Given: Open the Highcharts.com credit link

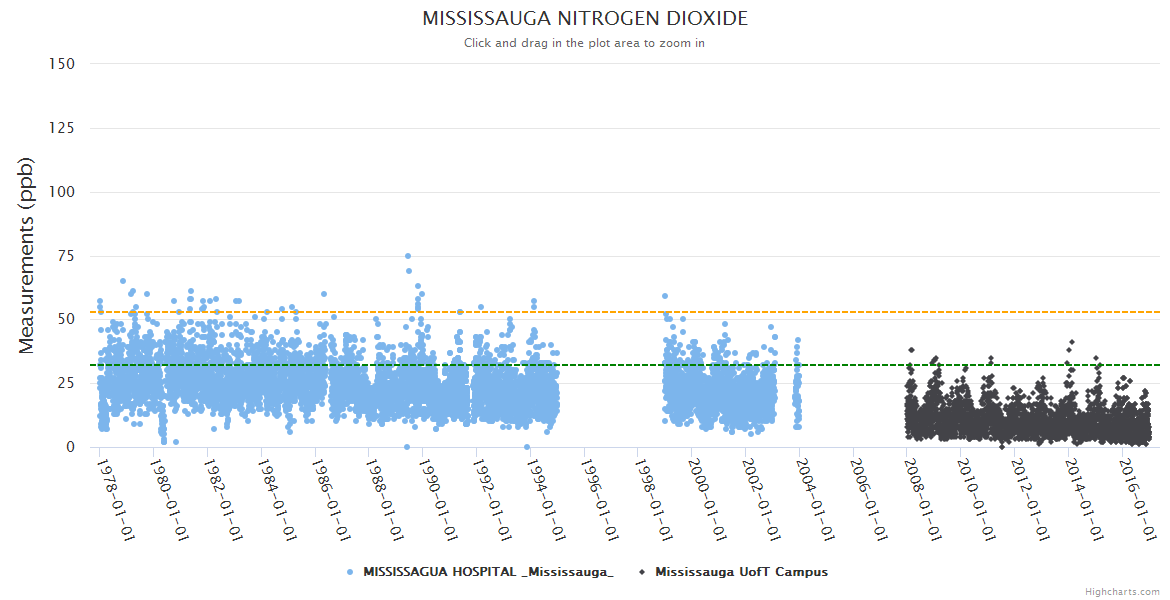Looking at the screenshot, I should (x=1122, y=591).
